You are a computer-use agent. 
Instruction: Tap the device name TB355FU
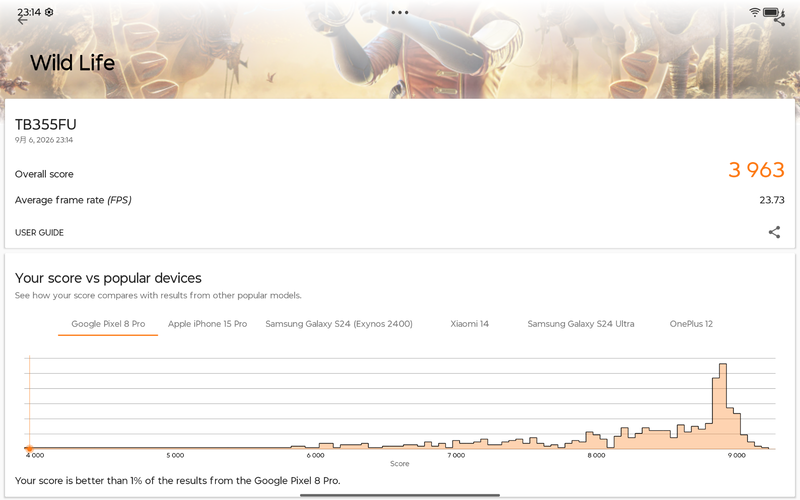point(45,124)
